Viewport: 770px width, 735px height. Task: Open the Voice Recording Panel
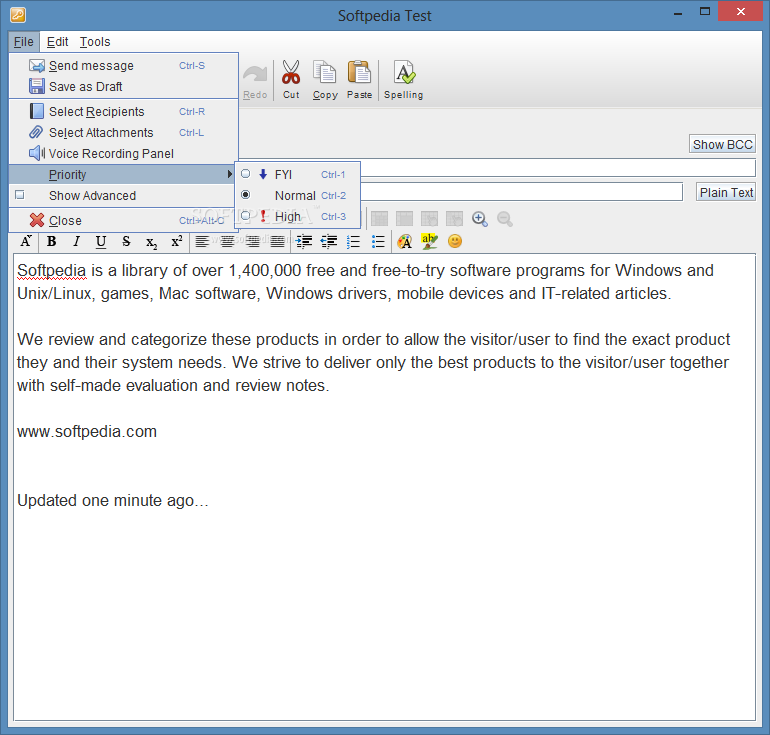click(124, 154)
